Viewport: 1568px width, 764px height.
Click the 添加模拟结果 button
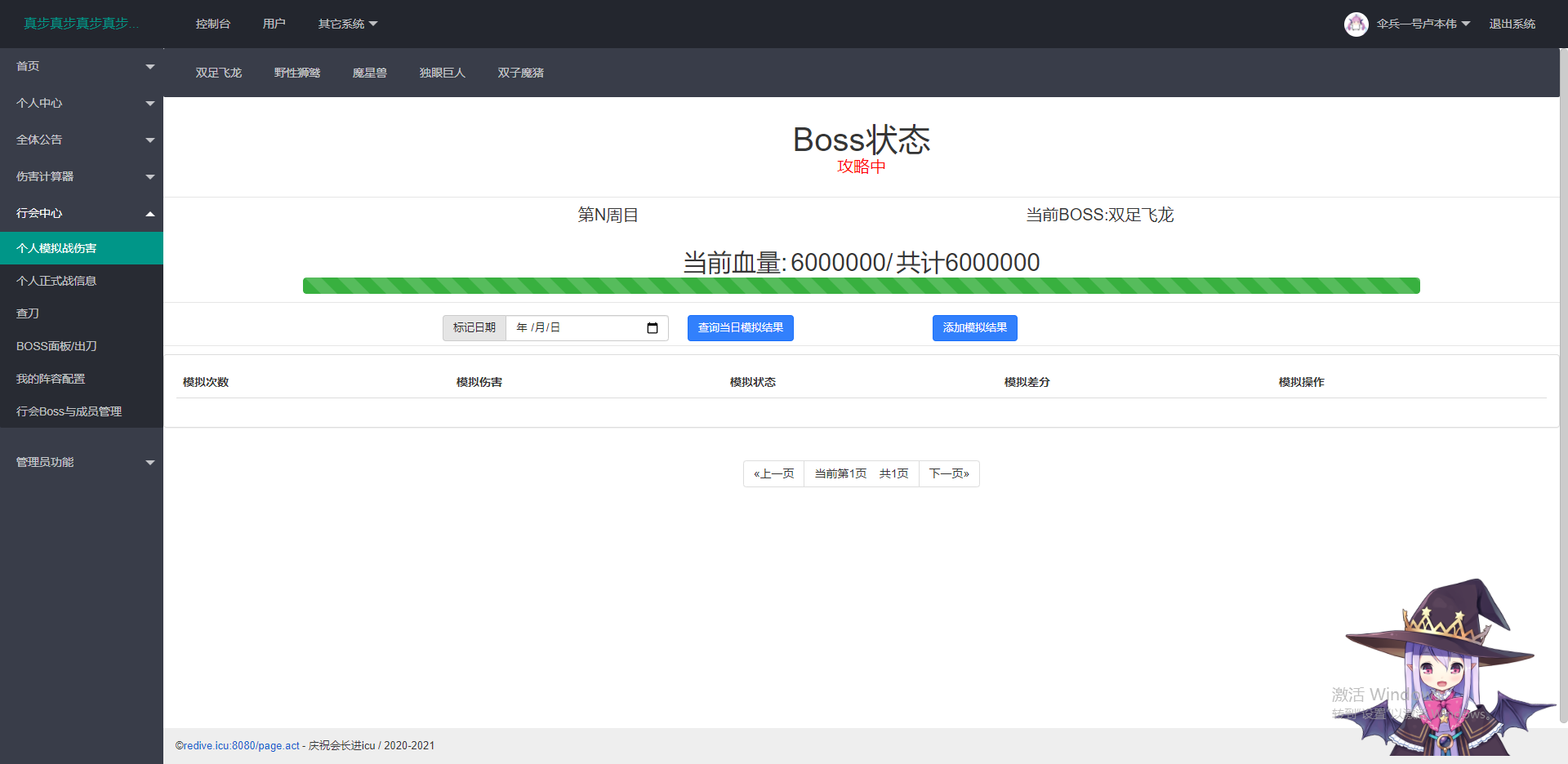point(975,328)
